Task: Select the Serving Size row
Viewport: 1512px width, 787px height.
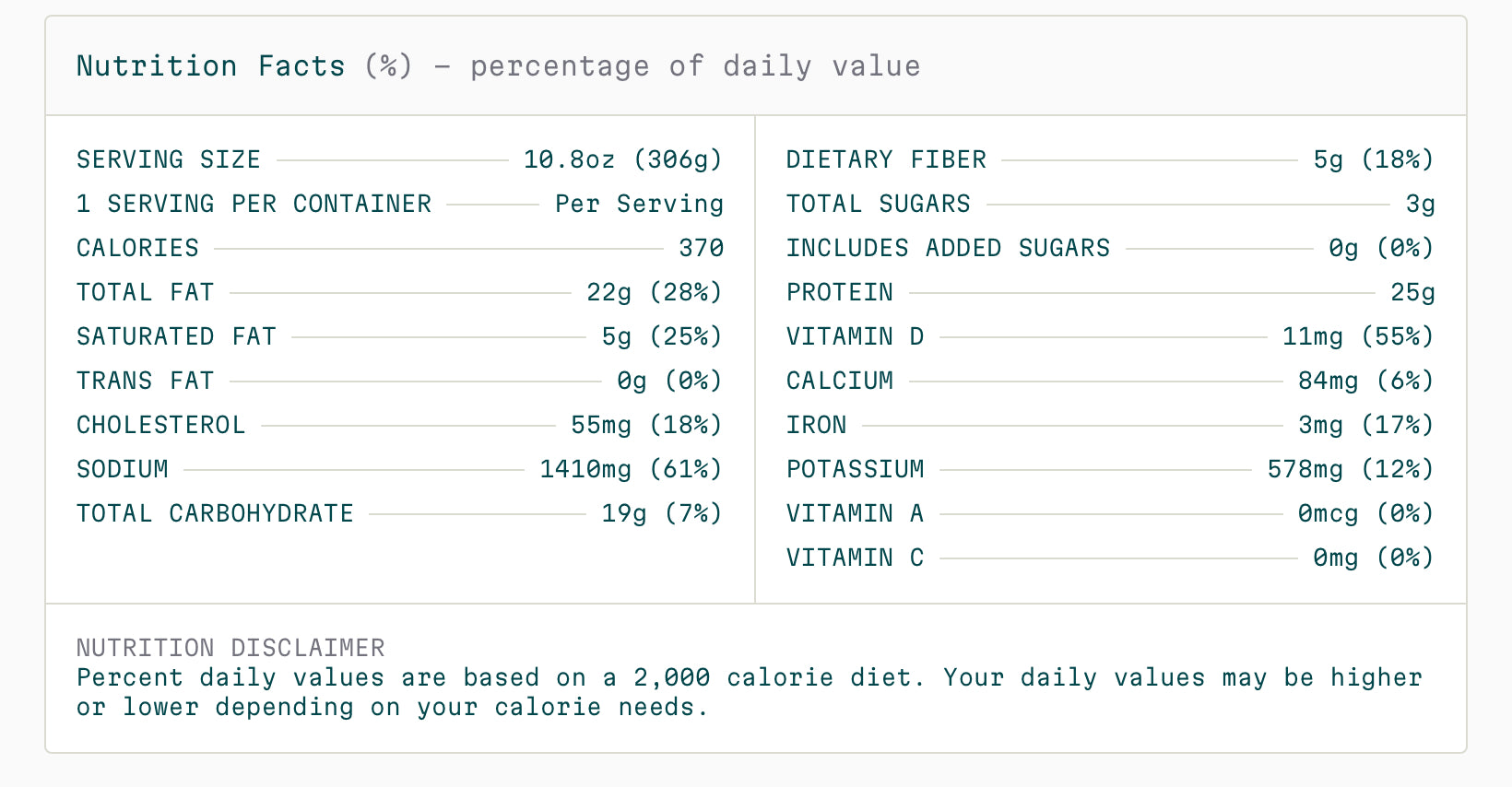Action: (400, 159)
